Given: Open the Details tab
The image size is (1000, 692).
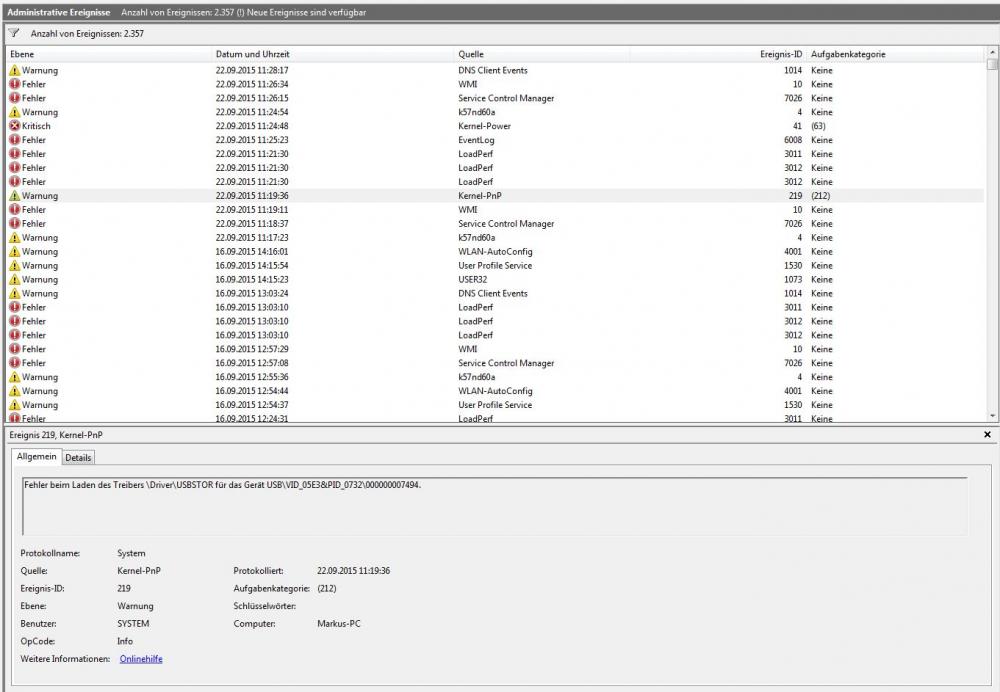Looking at the screenshot, I should click(x=79, y=457).
